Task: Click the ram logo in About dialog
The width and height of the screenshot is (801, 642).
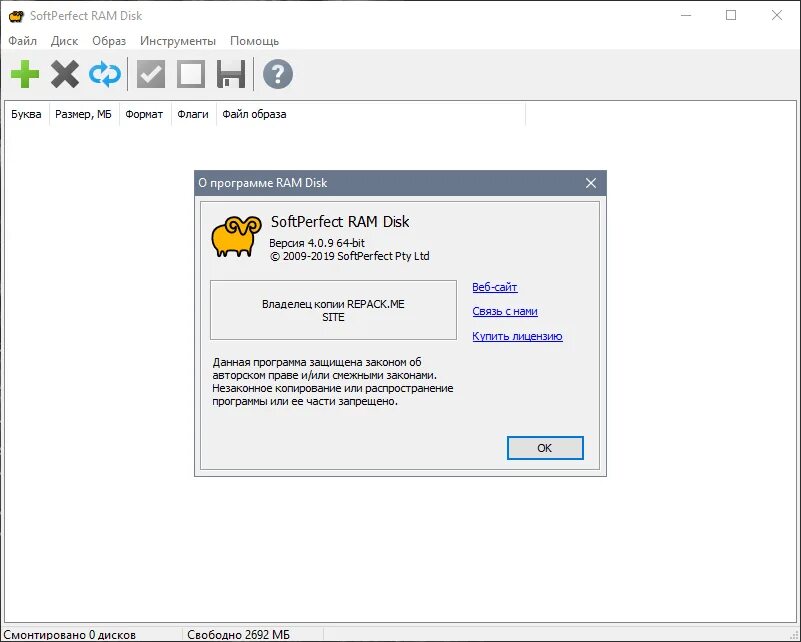Action: coord(235,236)
